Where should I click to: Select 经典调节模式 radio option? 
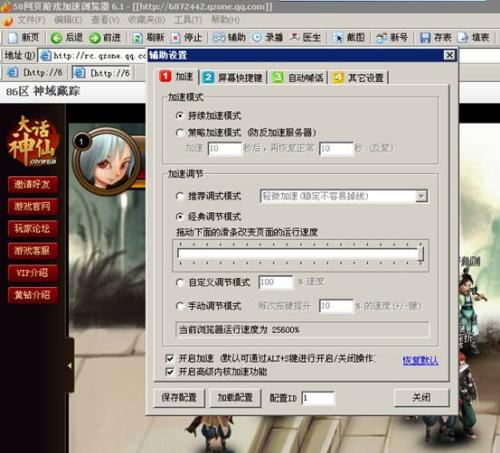(x=180, y=217)
